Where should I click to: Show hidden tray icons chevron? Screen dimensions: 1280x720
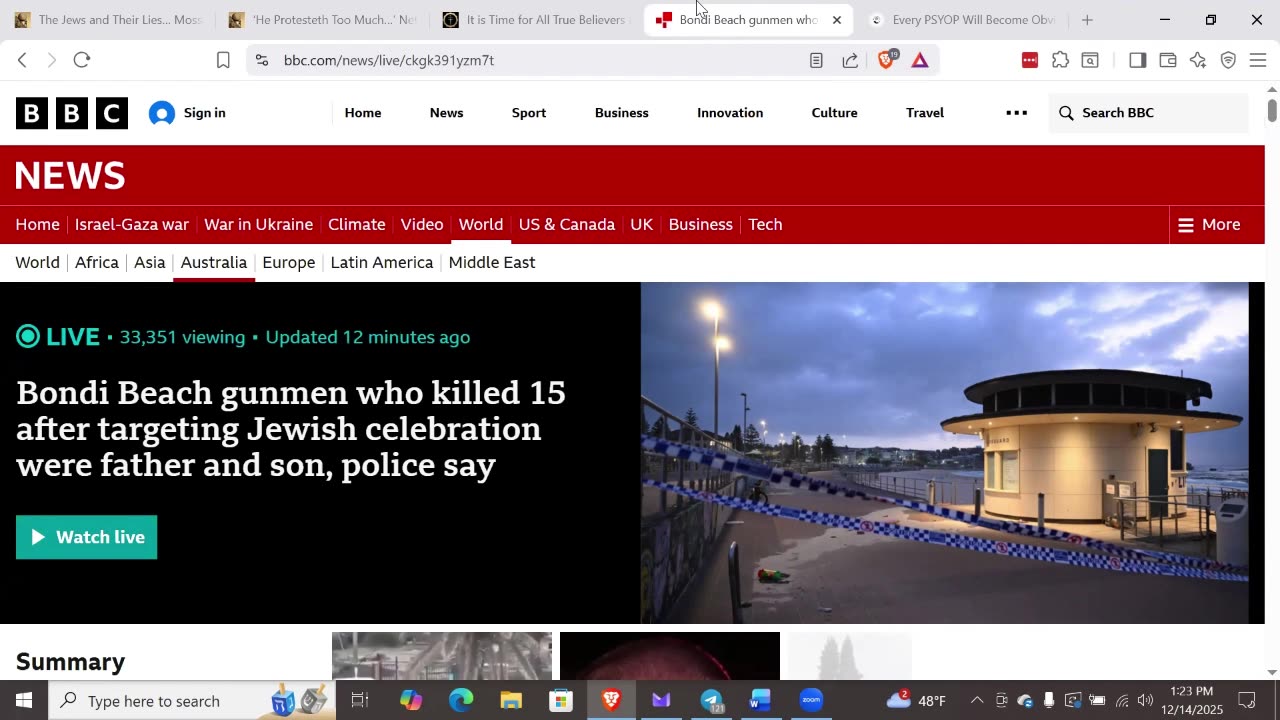[x=977, y=701]
